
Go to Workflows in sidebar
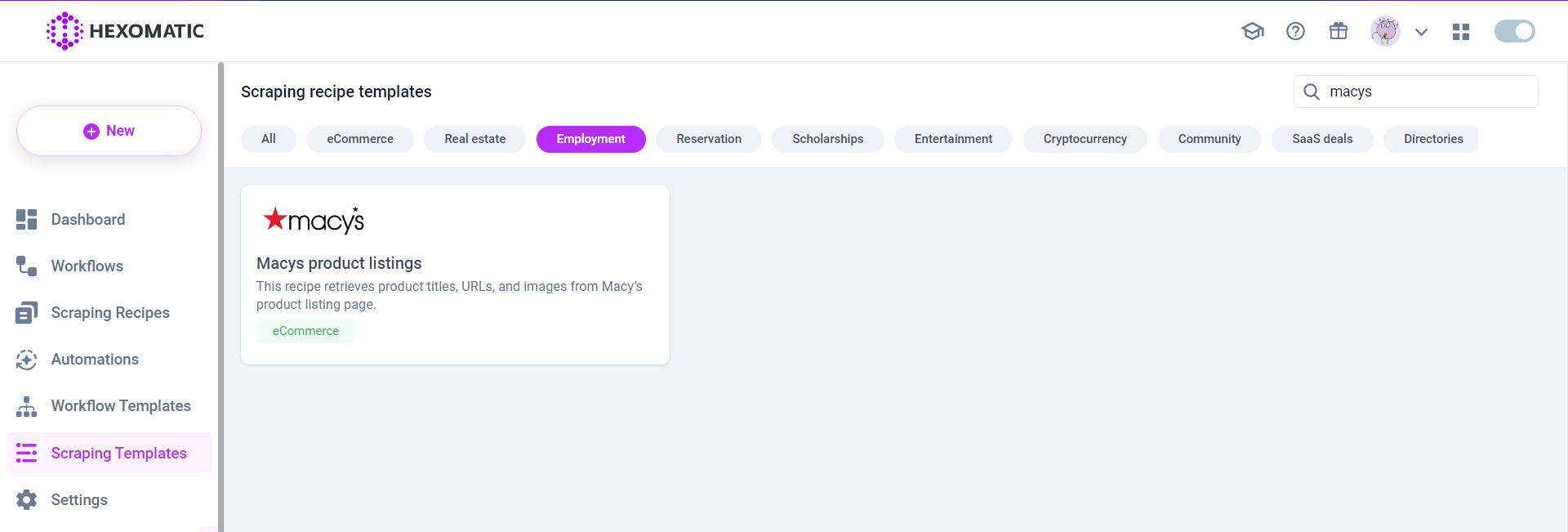coord(87,266)
